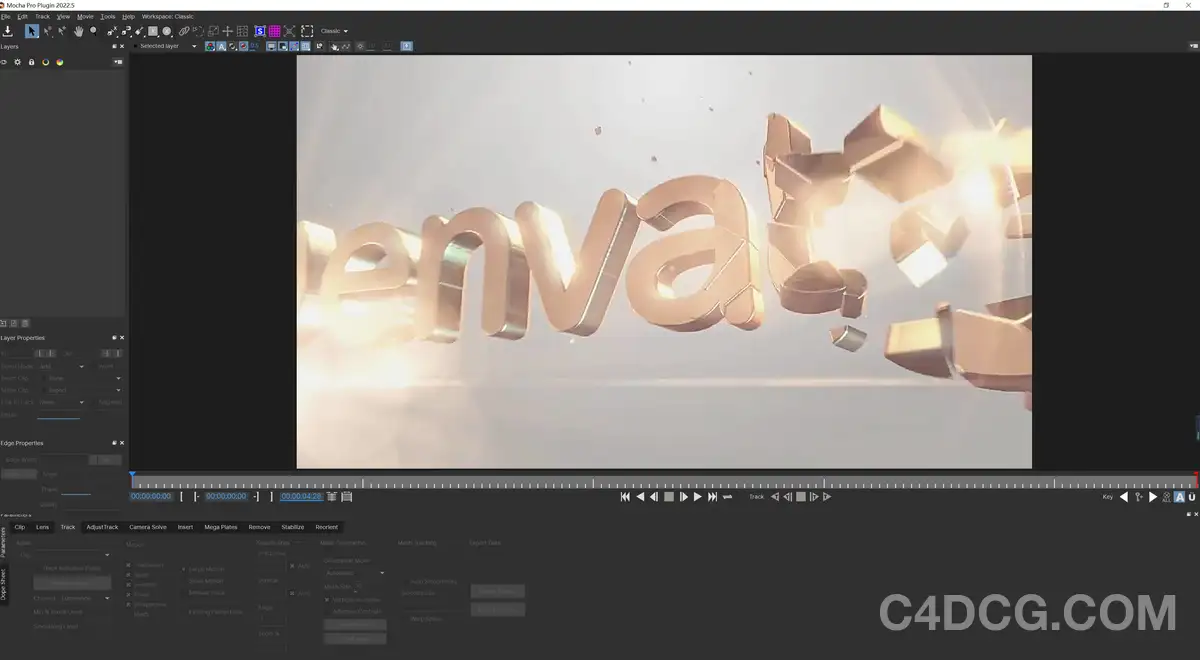The height and width of the screenshot is (660, 1200).
Task: Switch to the Mega Plates tab
Action: point(221,527)
